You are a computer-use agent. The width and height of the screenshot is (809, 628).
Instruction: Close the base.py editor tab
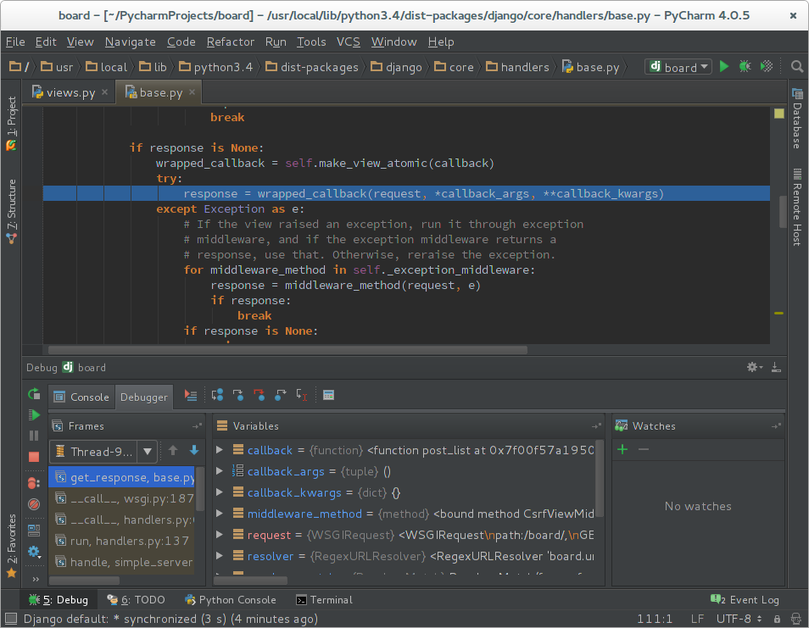192,92
